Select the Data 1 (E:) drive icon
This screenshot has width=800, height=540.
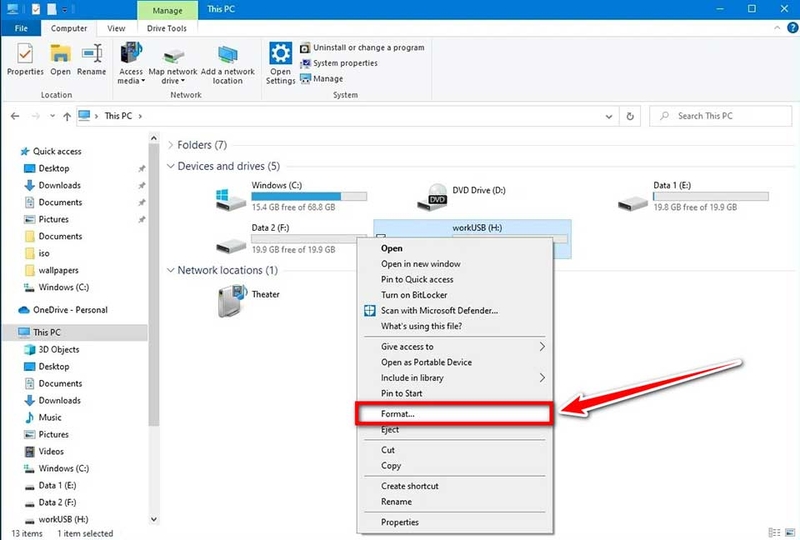coord(633,203)
